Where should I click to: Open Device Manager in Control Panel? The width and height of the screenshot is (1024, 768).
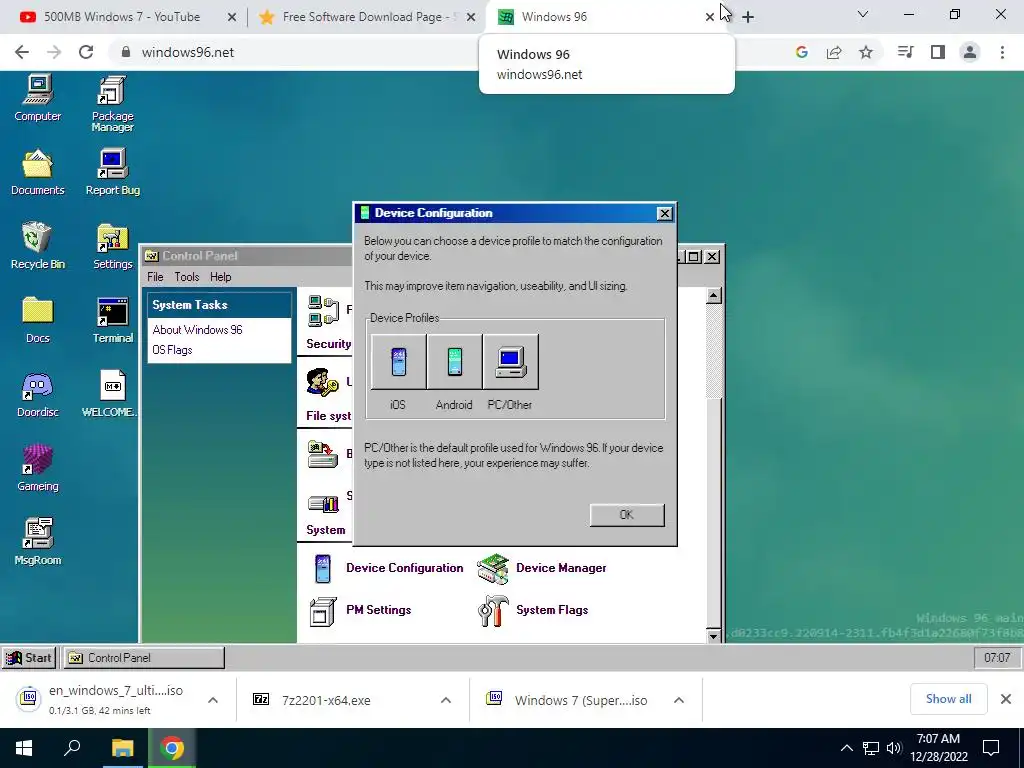pyautogui.click(x=542, y=568)
